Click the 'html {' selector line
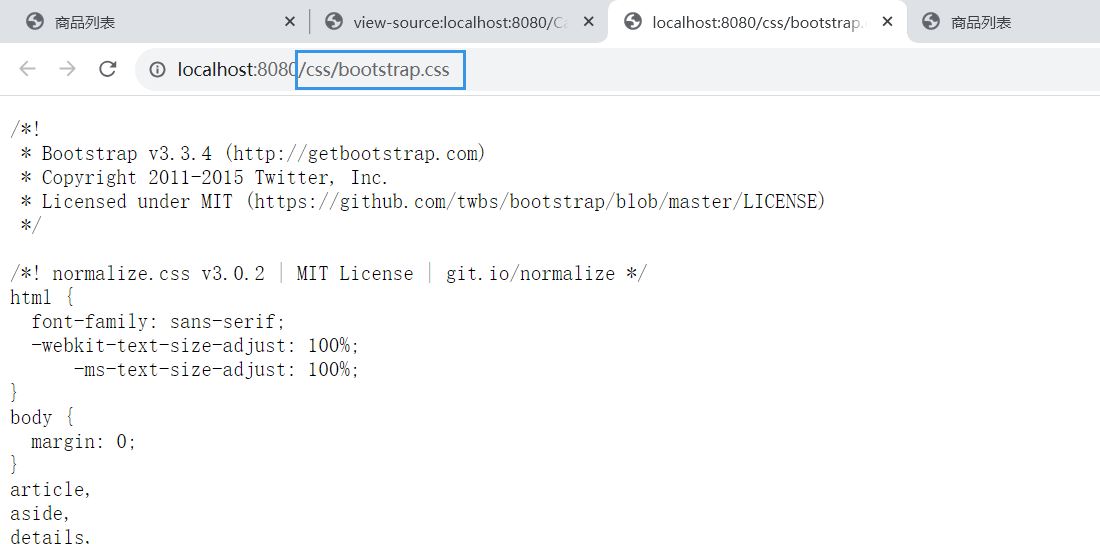1100x544 pixels. (42, 298)
